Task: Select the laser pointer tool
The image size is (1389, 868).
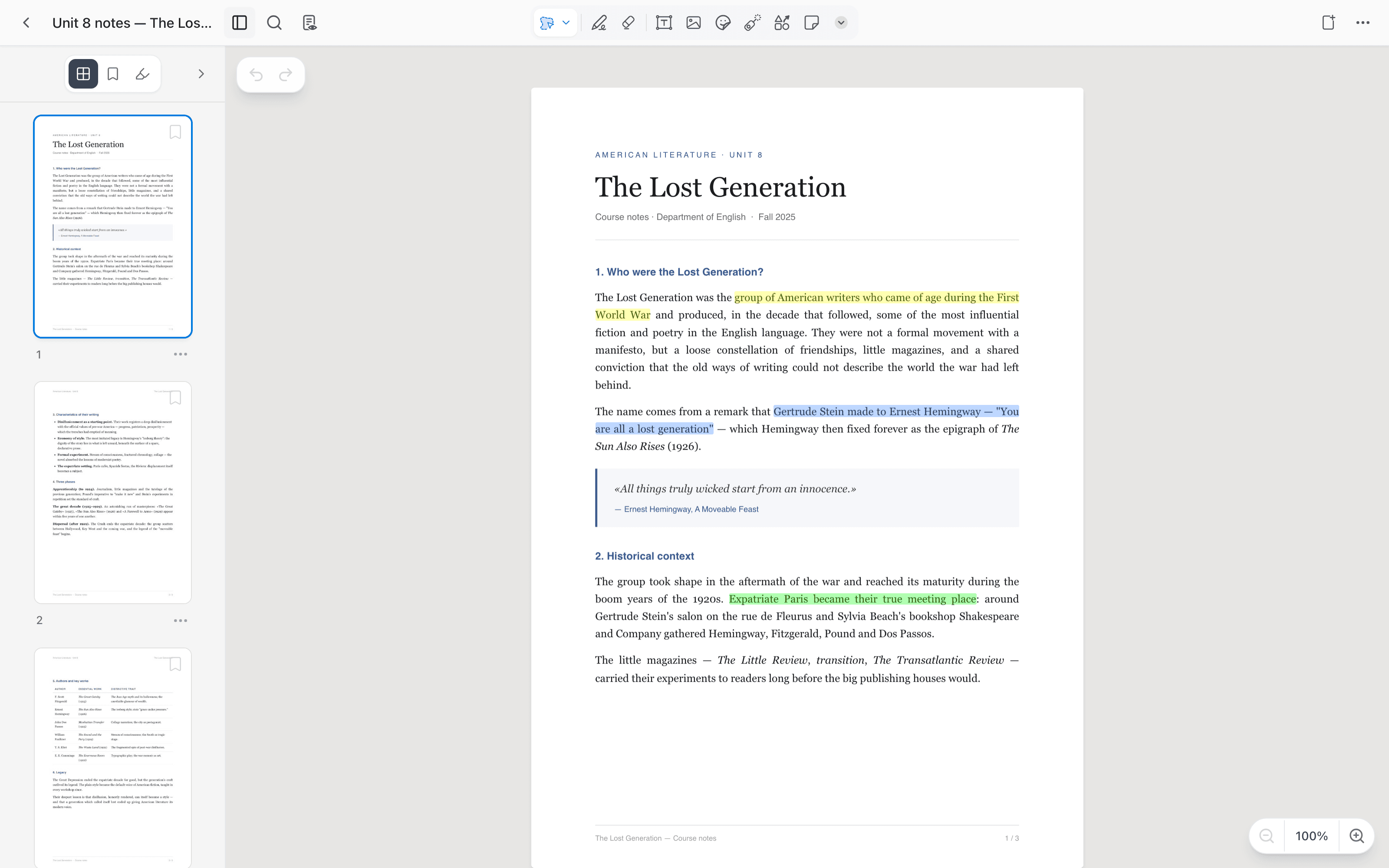Action: tap(753, 23)
